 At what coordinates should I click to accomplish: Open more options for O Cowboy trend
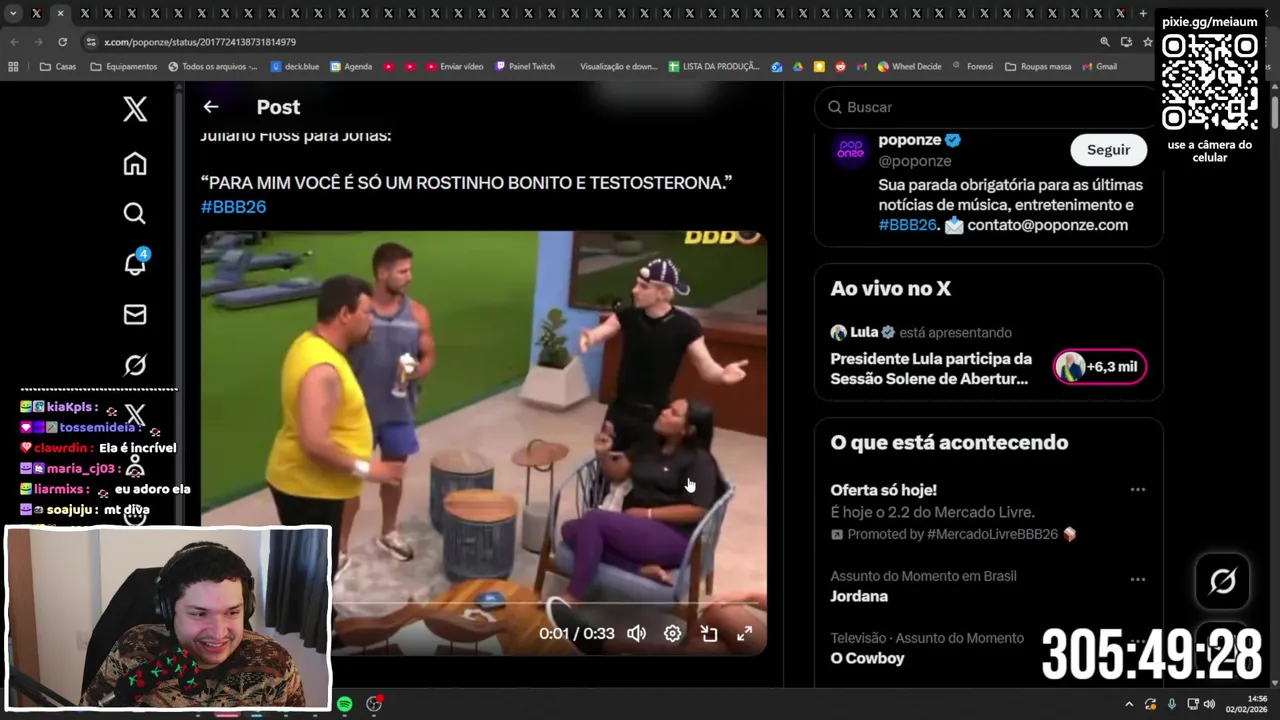(1137, 641)
